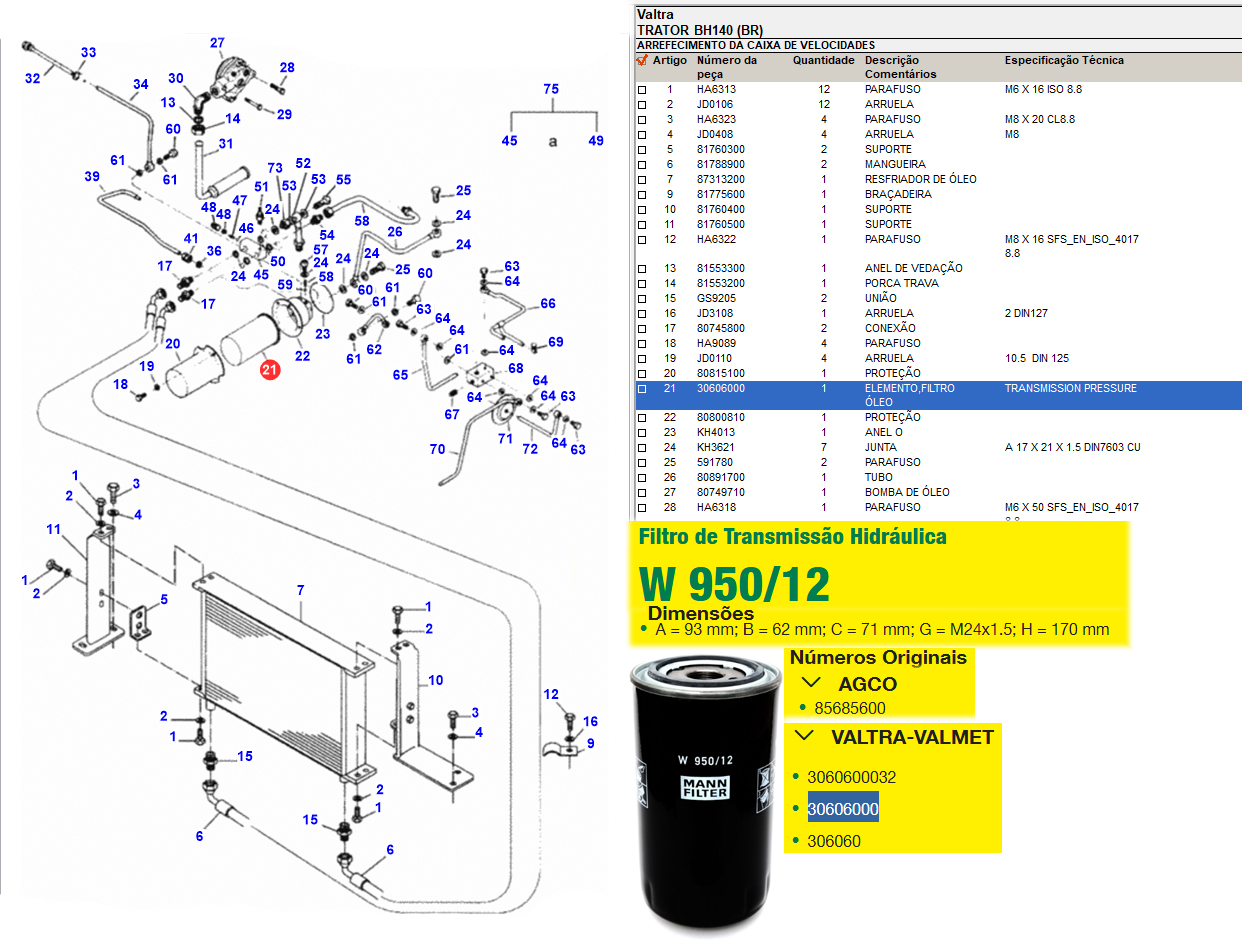The height and width of the screenshot is (940, 1242).
Task: Select the Descrição Comentários column header
Action: [x=900, y=67]
